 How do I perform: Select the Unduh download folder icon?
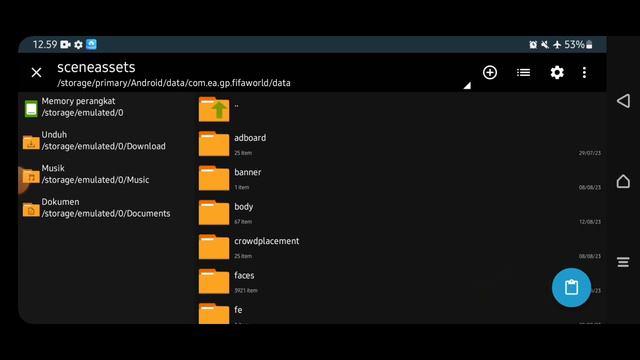[31, 142]
